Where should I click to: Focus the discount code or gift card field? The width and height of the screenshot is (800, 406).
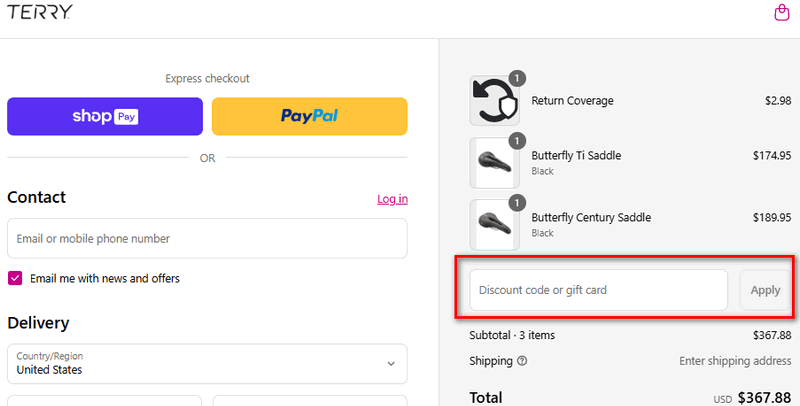(x=598, y=290)
